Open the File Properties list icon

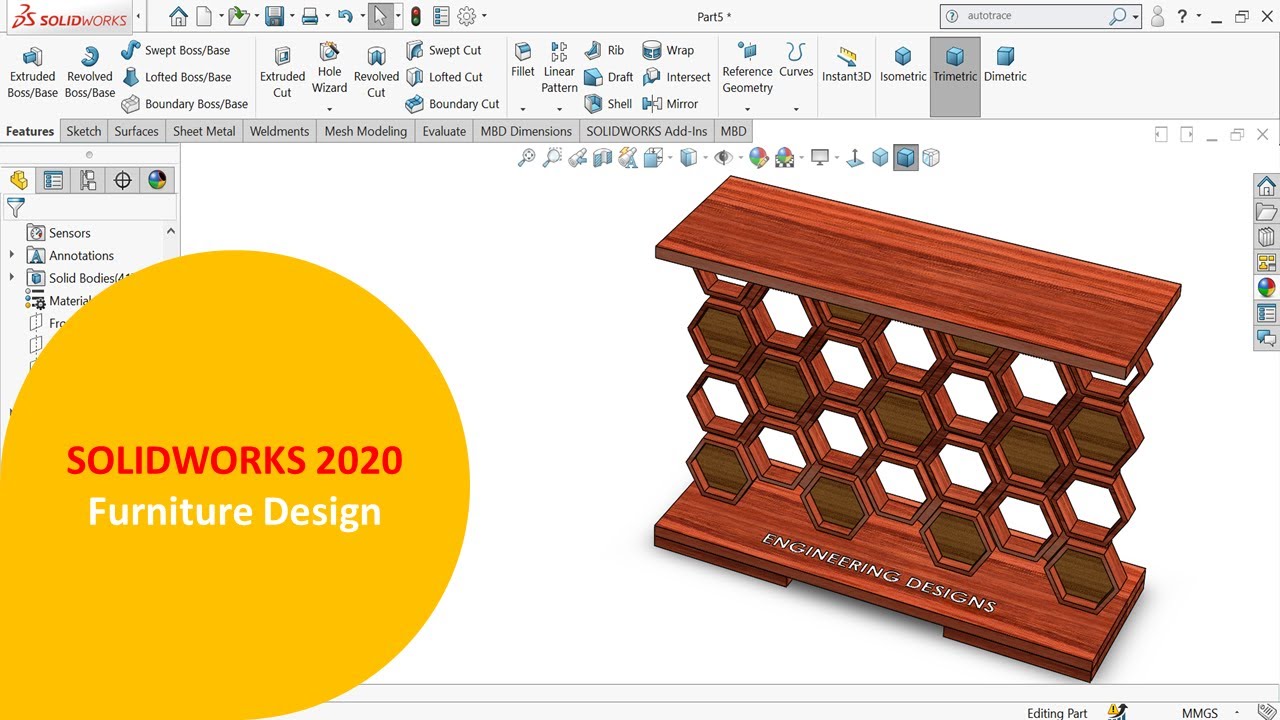[x=441, y=16]
